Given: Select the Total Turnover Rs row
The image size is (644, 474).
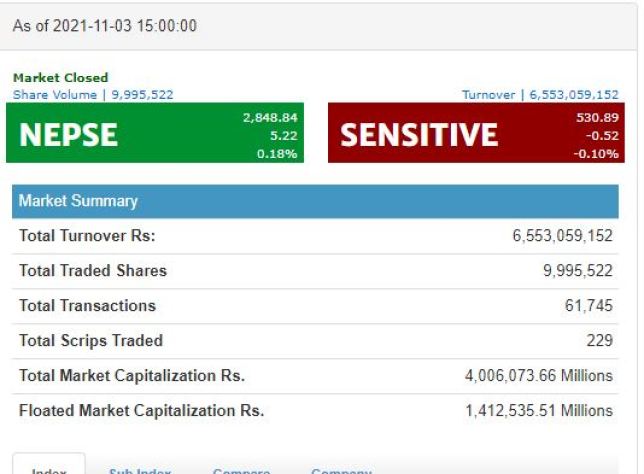Looking at the screenshot, I should point(315,236).
